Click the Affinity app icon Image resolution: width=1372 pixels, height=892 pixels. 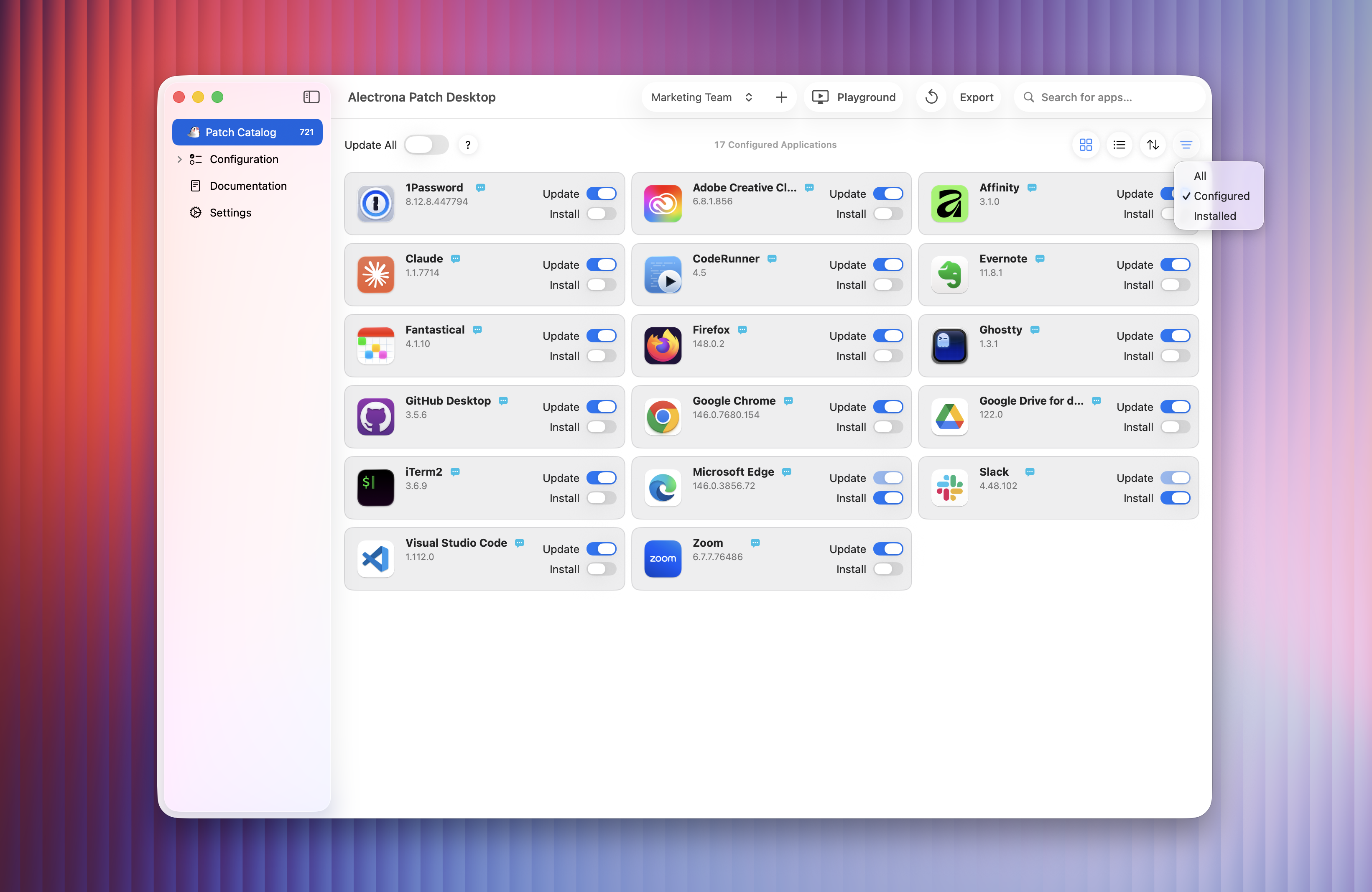949,204
